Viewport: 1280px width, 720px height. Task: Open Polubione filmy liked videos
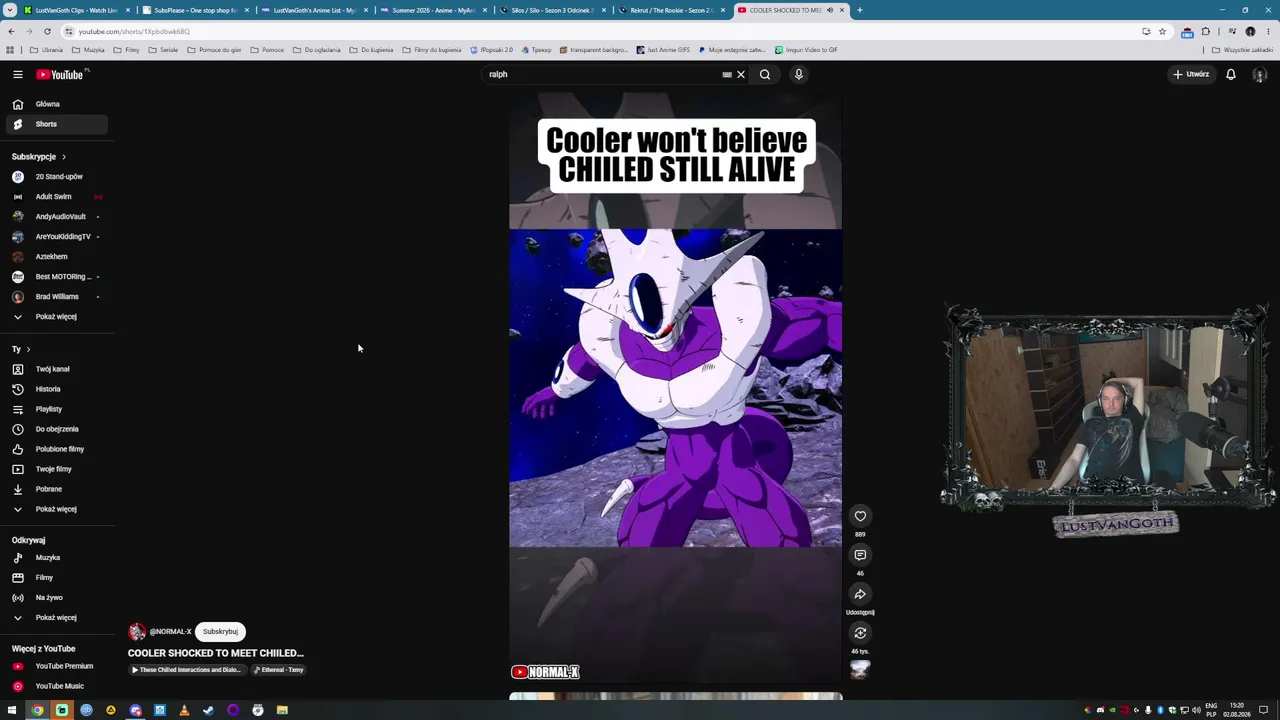pos(56,449)
